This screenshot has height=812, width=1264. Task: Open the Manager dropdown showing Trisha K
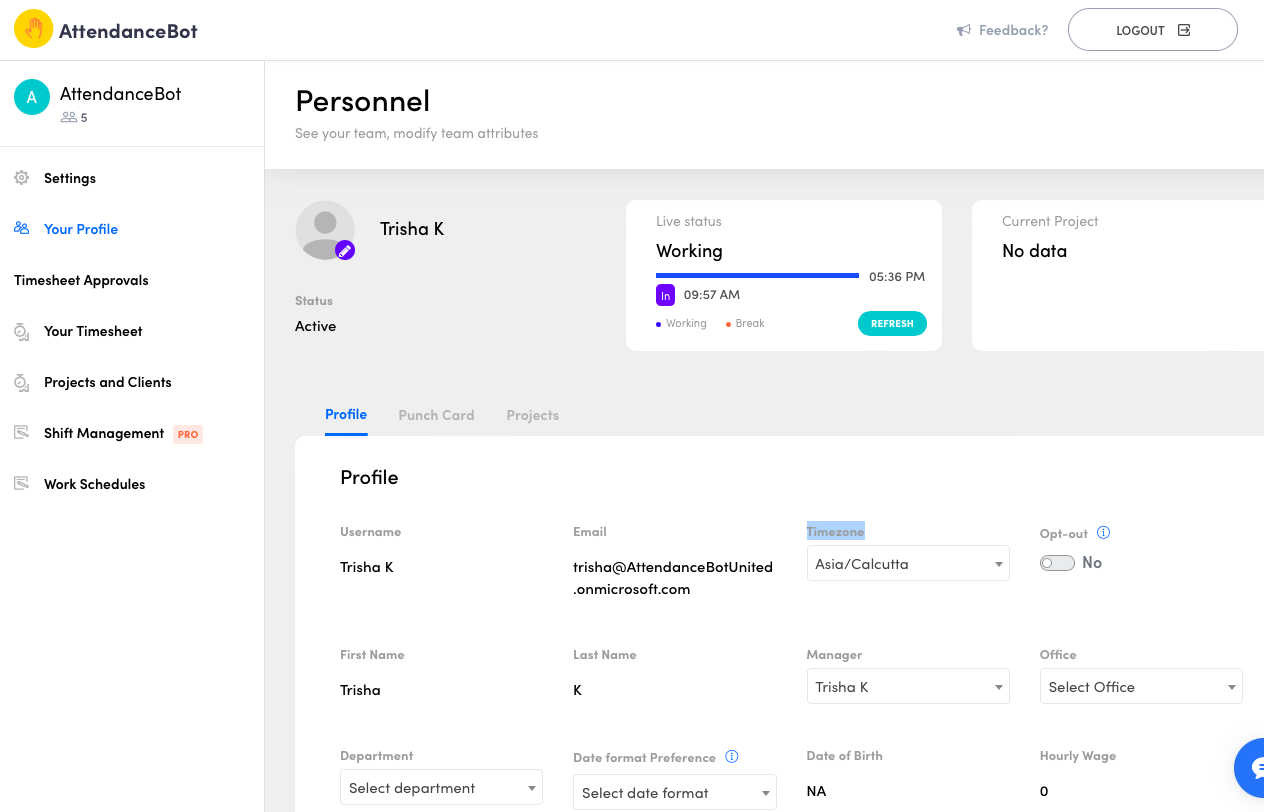(908, 686)
